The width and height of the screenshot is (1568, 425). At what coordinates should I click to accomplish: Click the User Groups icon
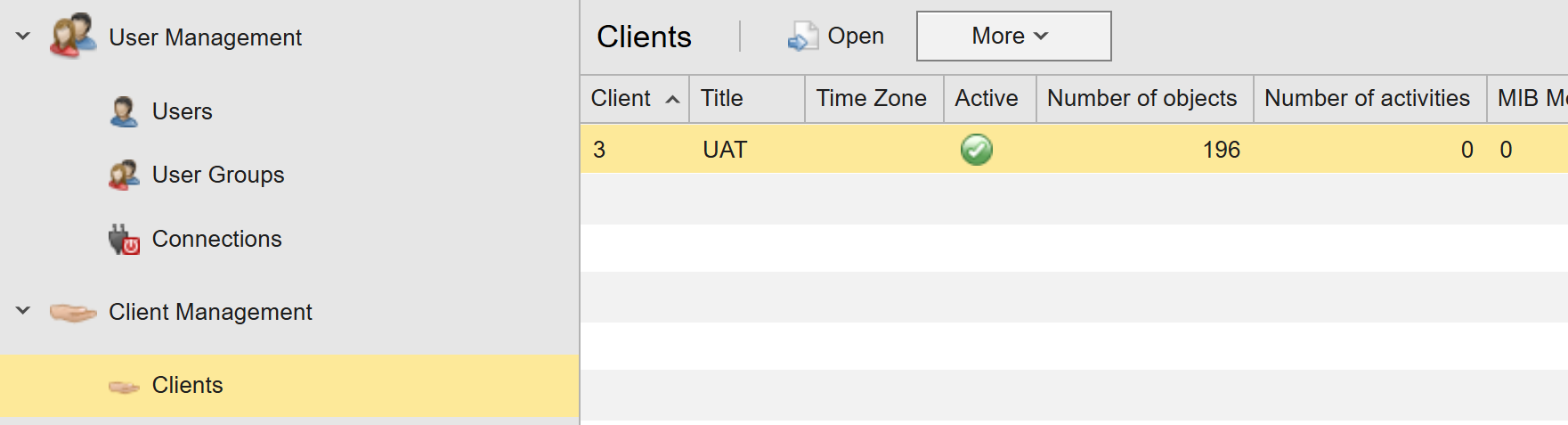pos(124,175)
